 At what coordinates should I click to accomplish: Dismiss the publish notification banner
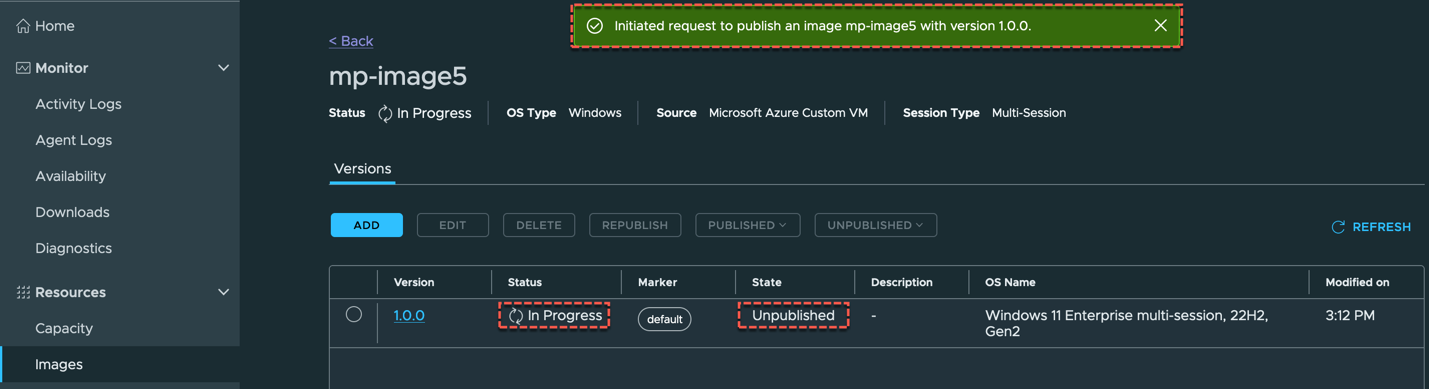[1160, 26]
